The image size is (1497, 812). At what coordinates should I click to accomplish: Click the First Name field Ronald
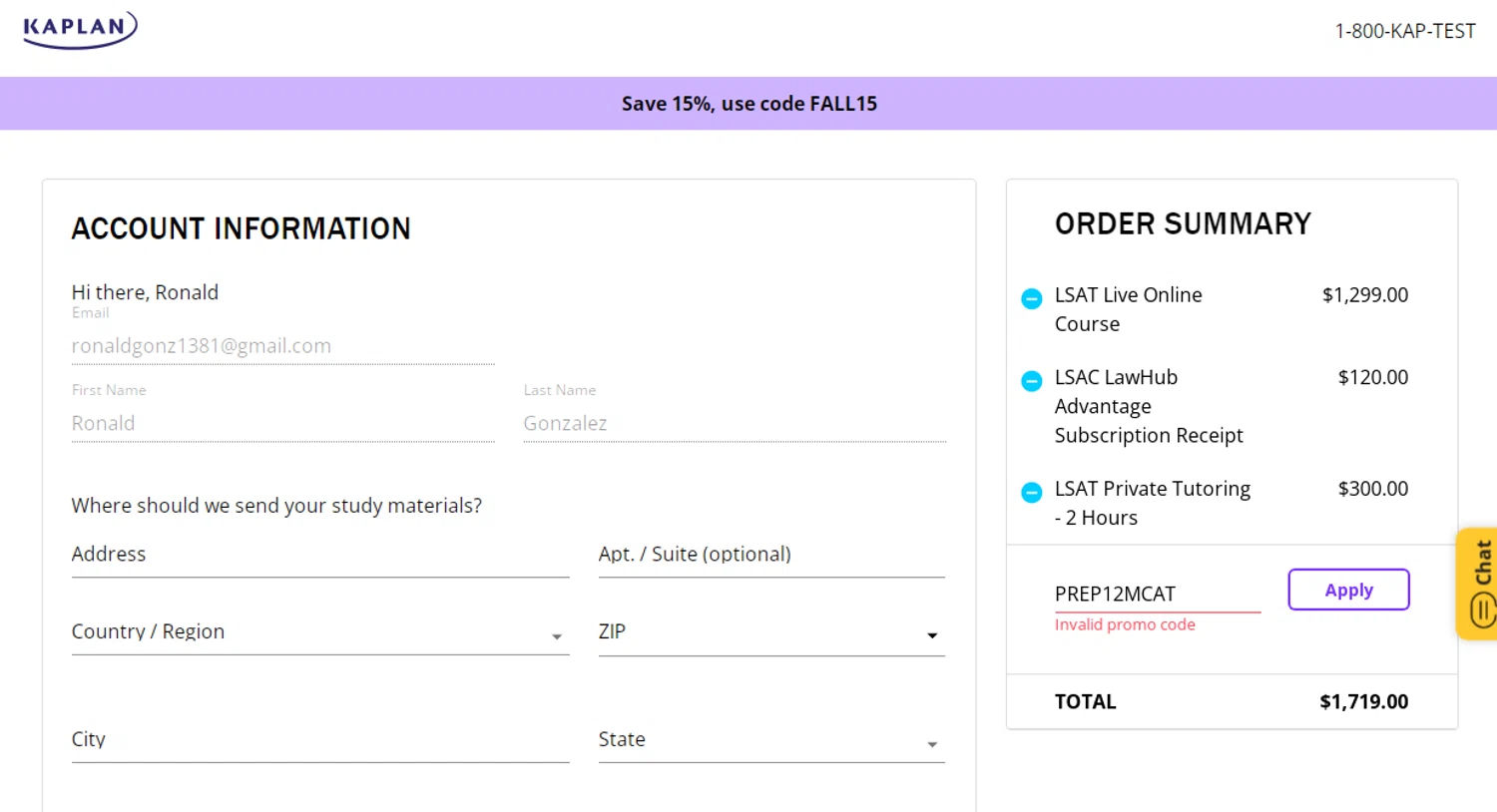282,423
